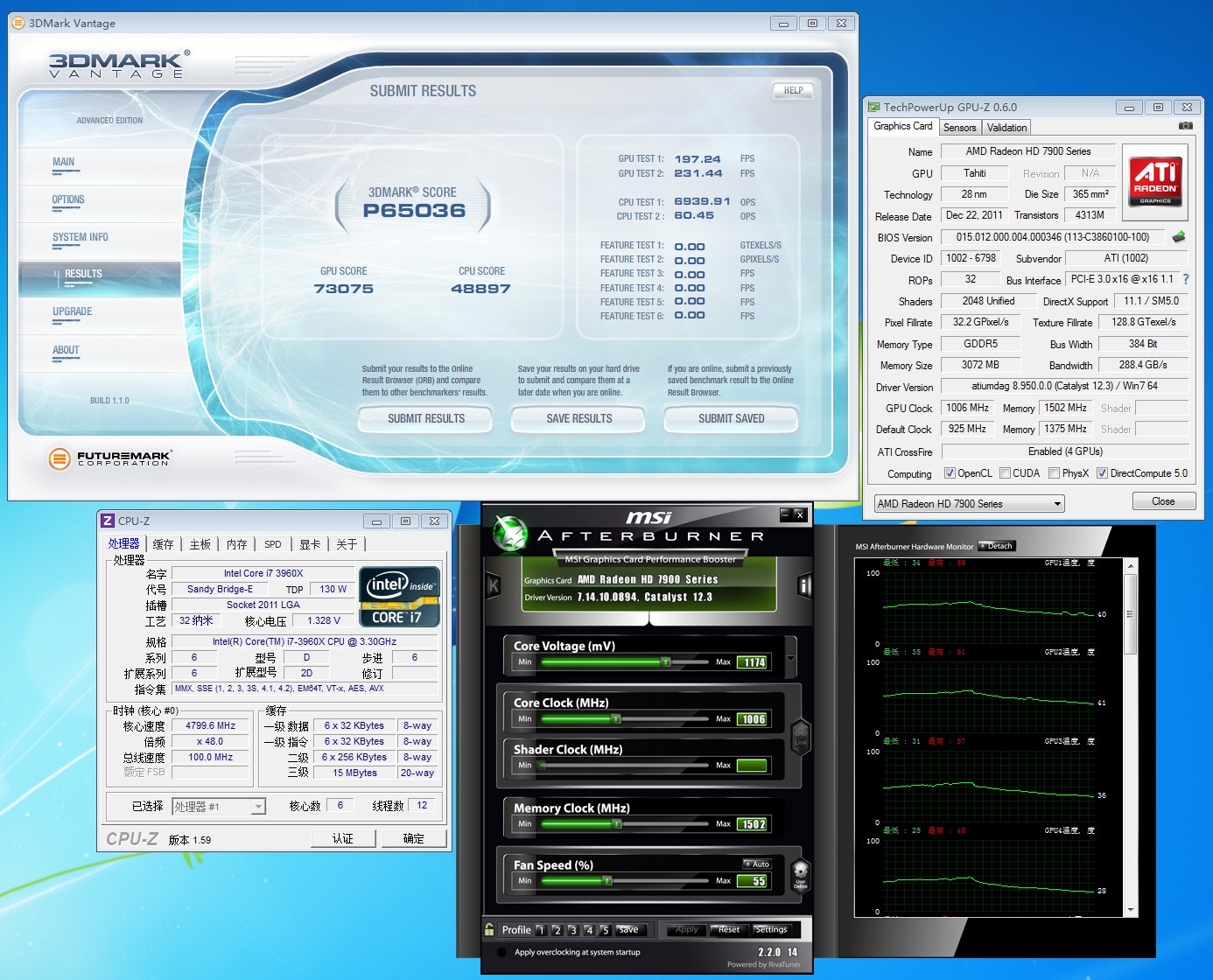
Task: Click the Afterburner Settings button
Action: coord(771,929)
